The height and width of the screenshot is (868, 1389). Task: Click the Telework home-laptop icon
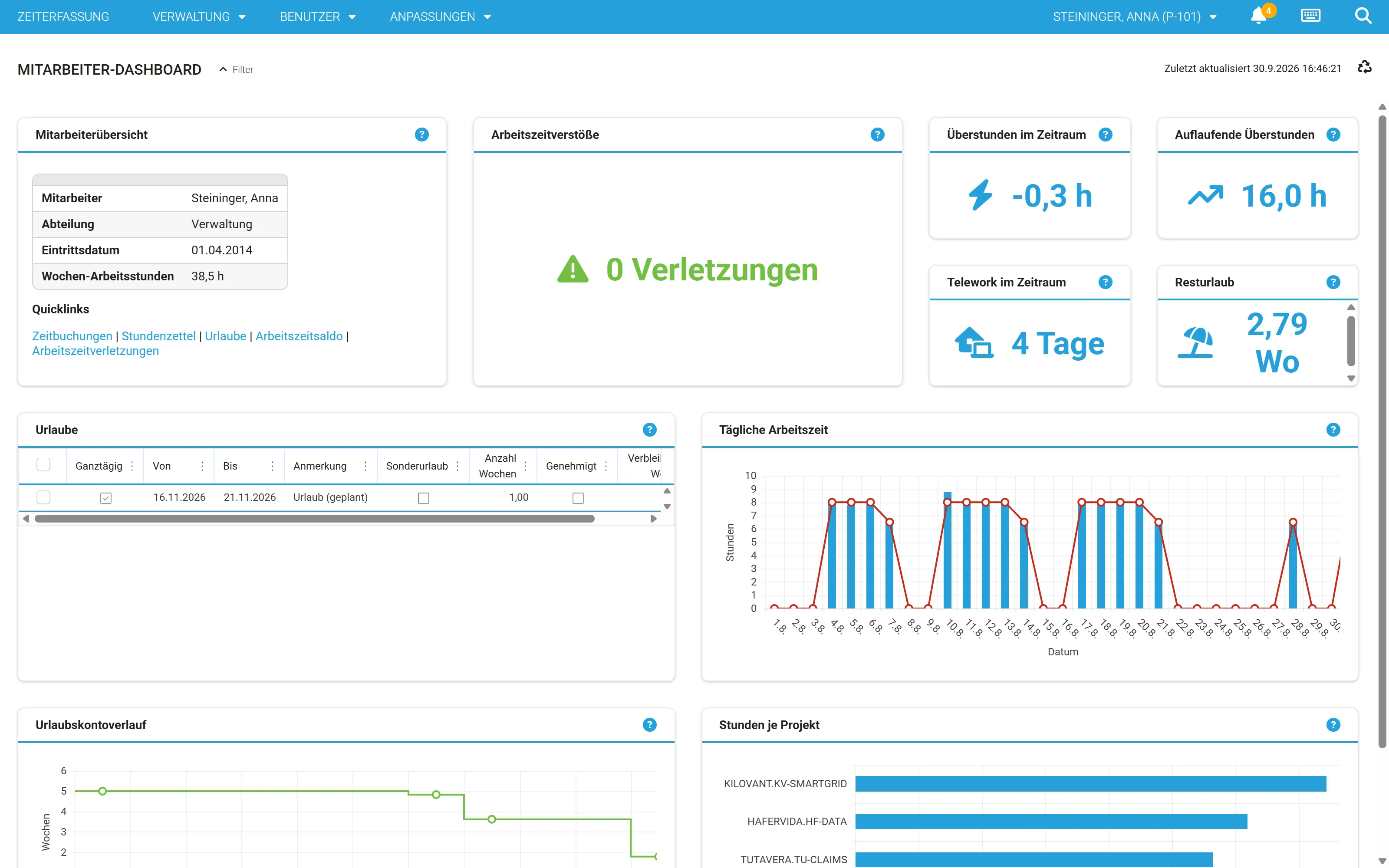tap(974, 343)
